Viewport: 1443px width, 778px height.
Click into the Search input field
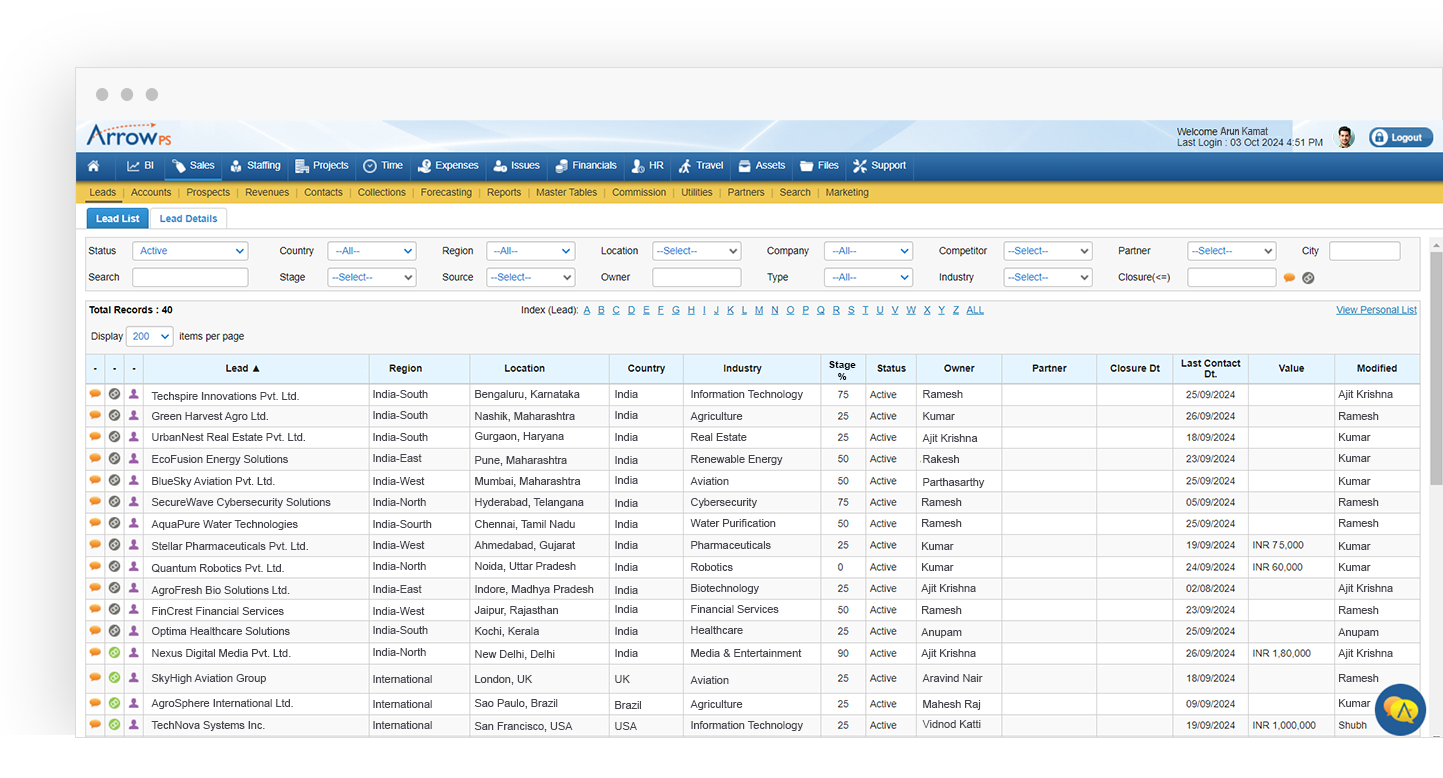(190, 277)
